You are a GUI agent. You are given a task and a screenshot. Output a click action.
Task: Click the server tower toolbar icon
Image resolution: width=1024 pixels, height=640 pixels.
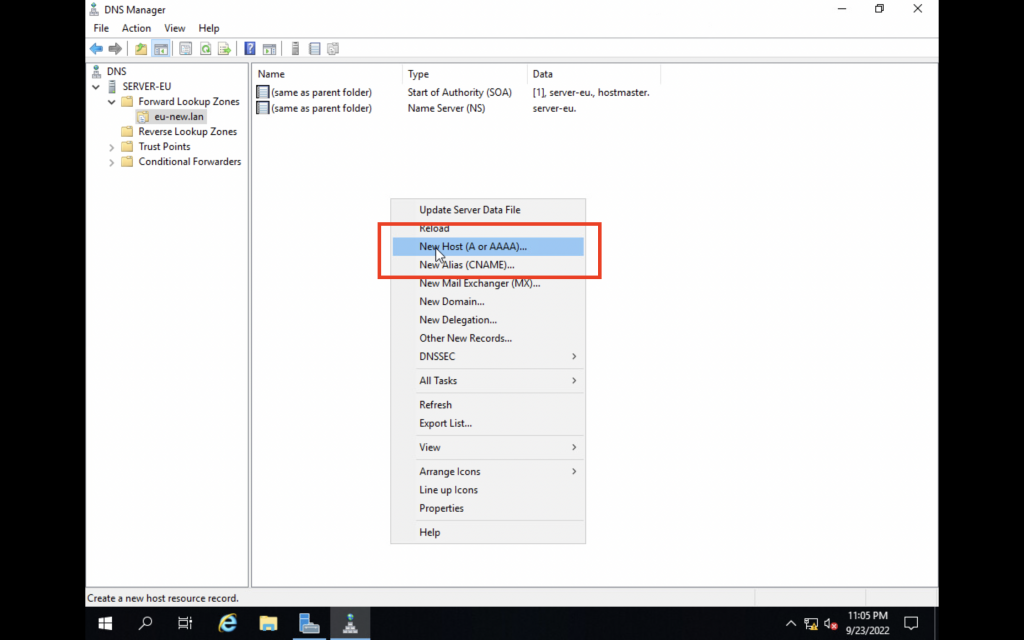[x=295, y=49]
